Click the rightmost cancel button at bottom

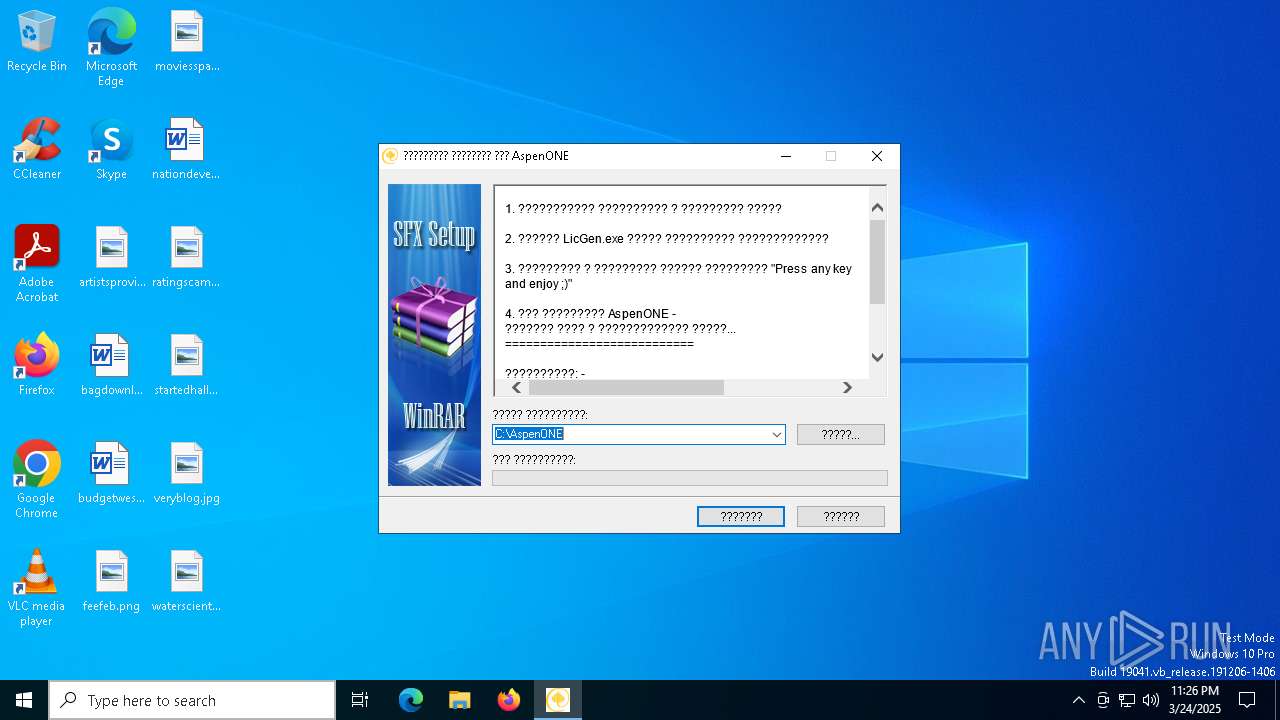pyautogui.click(x=841, y=516)
